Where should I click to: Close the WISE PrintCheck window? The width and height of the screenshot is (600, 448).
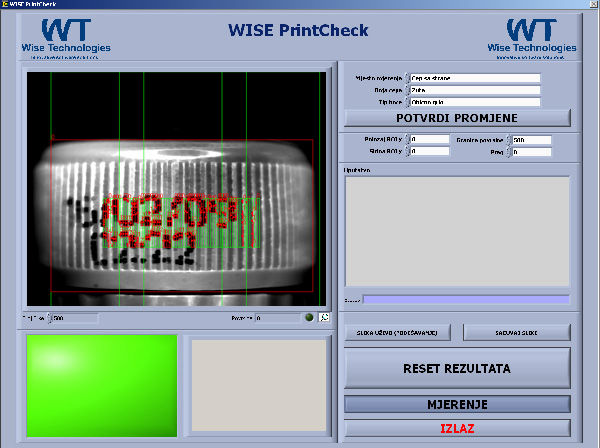tap(594, 4)
